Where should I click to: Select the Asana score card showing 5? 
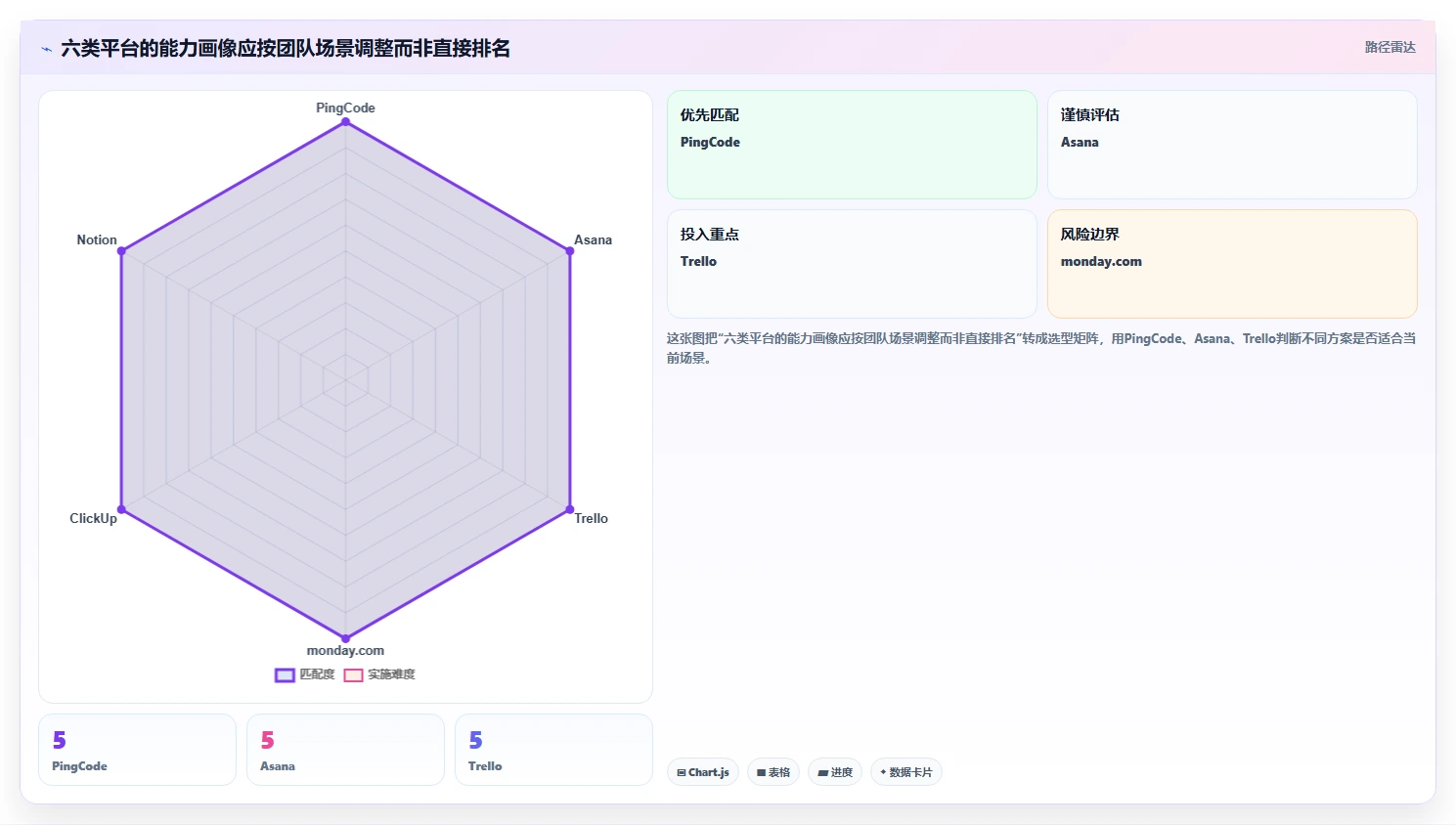pyautogui.click(x=345, y=750)
